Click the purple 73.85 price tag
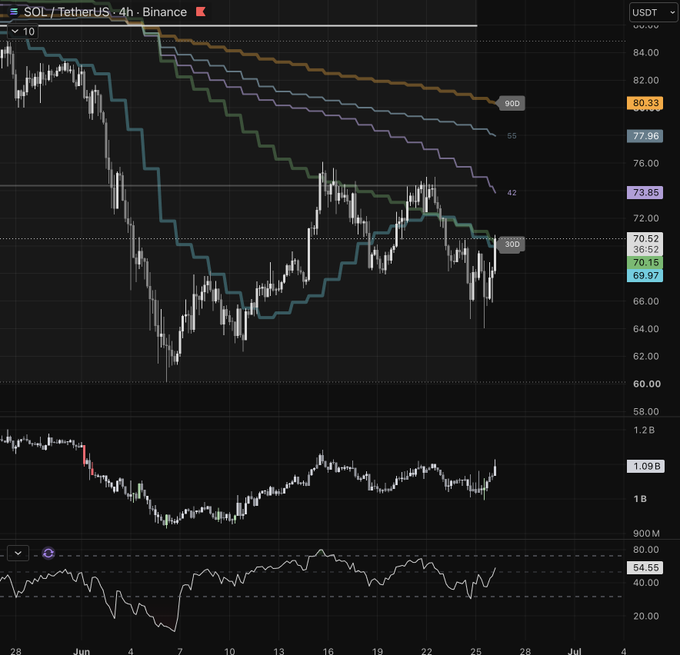The height and width of the screenshot is (655, 680). click(645, 192)
